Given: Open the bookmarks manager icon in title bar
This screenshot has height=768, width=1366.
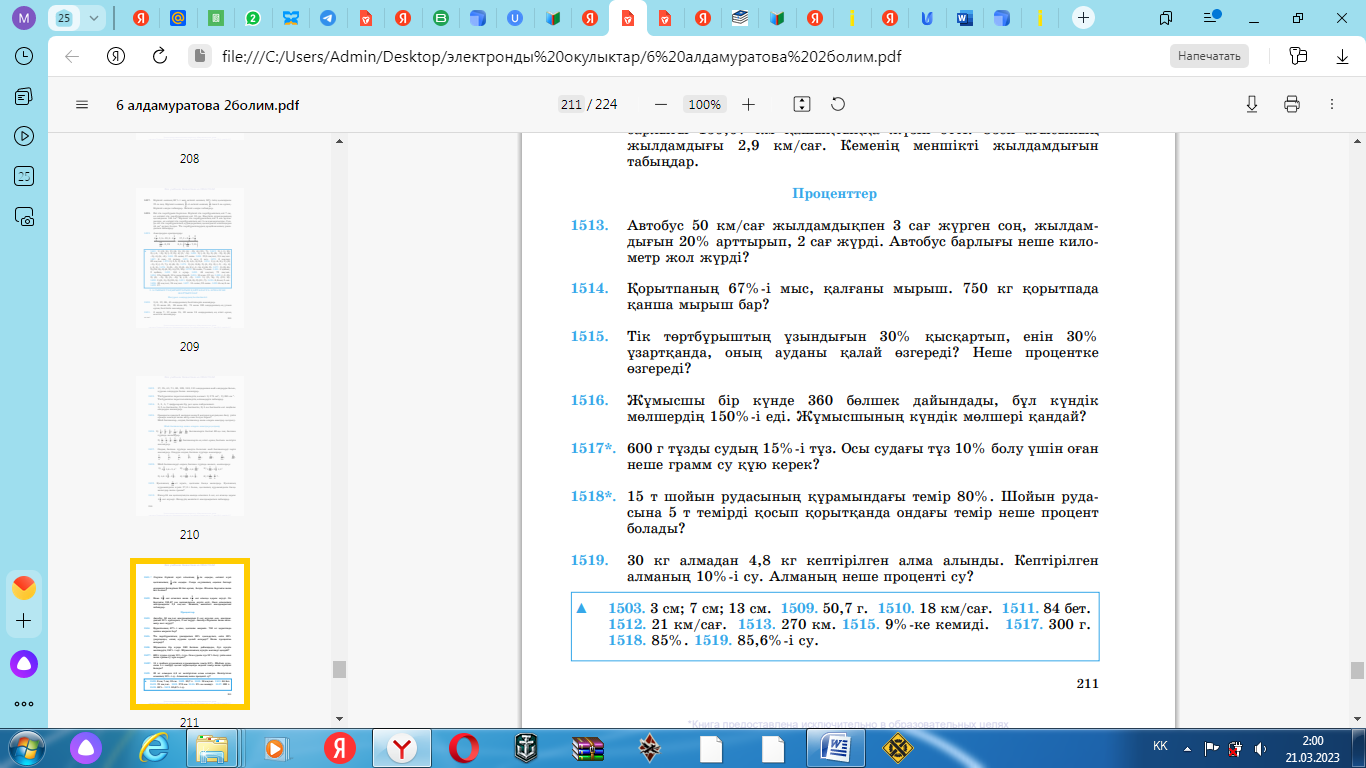Looking at the screenshot, I should coord(1166,18).
